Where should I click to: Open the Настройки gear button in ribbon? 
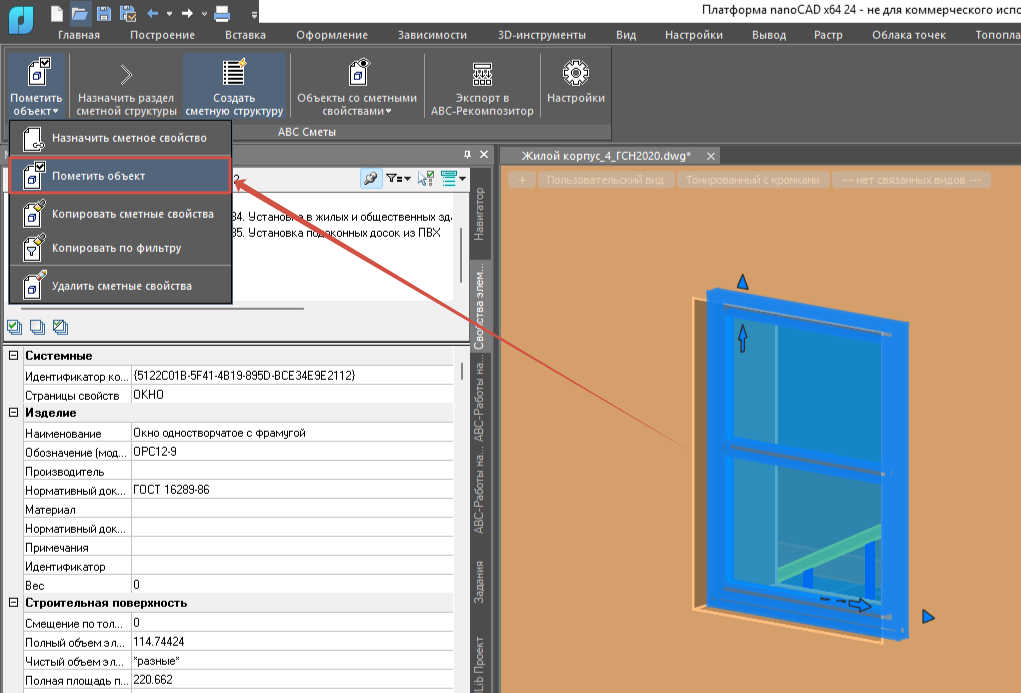(x=576, y=81)
